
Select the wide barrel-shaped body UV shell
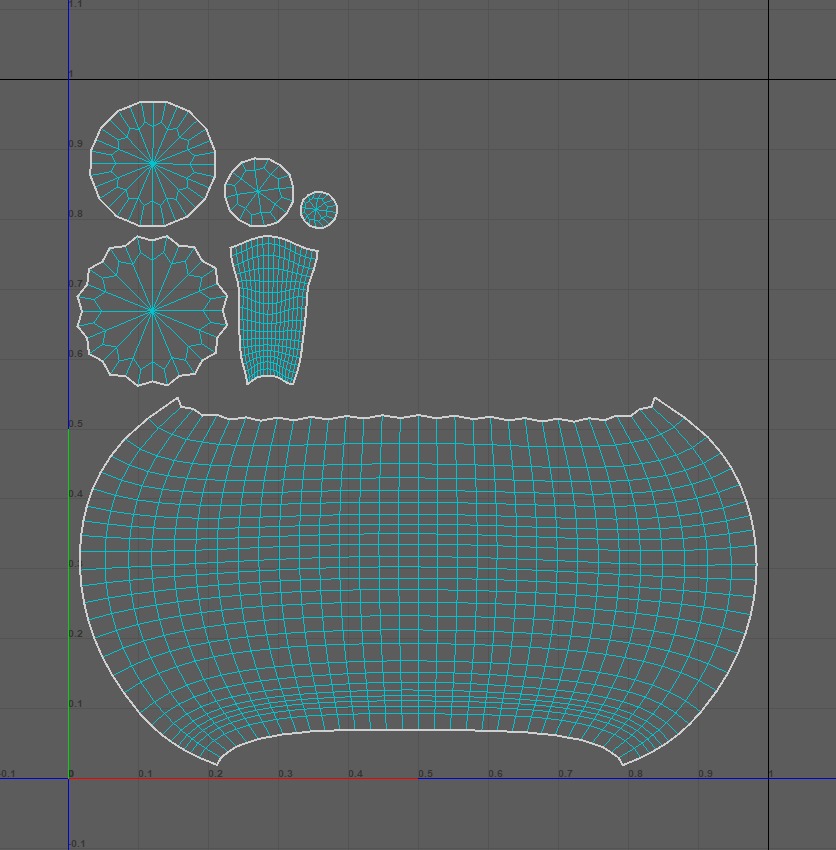pyautogui.click(x=419, y=580)
